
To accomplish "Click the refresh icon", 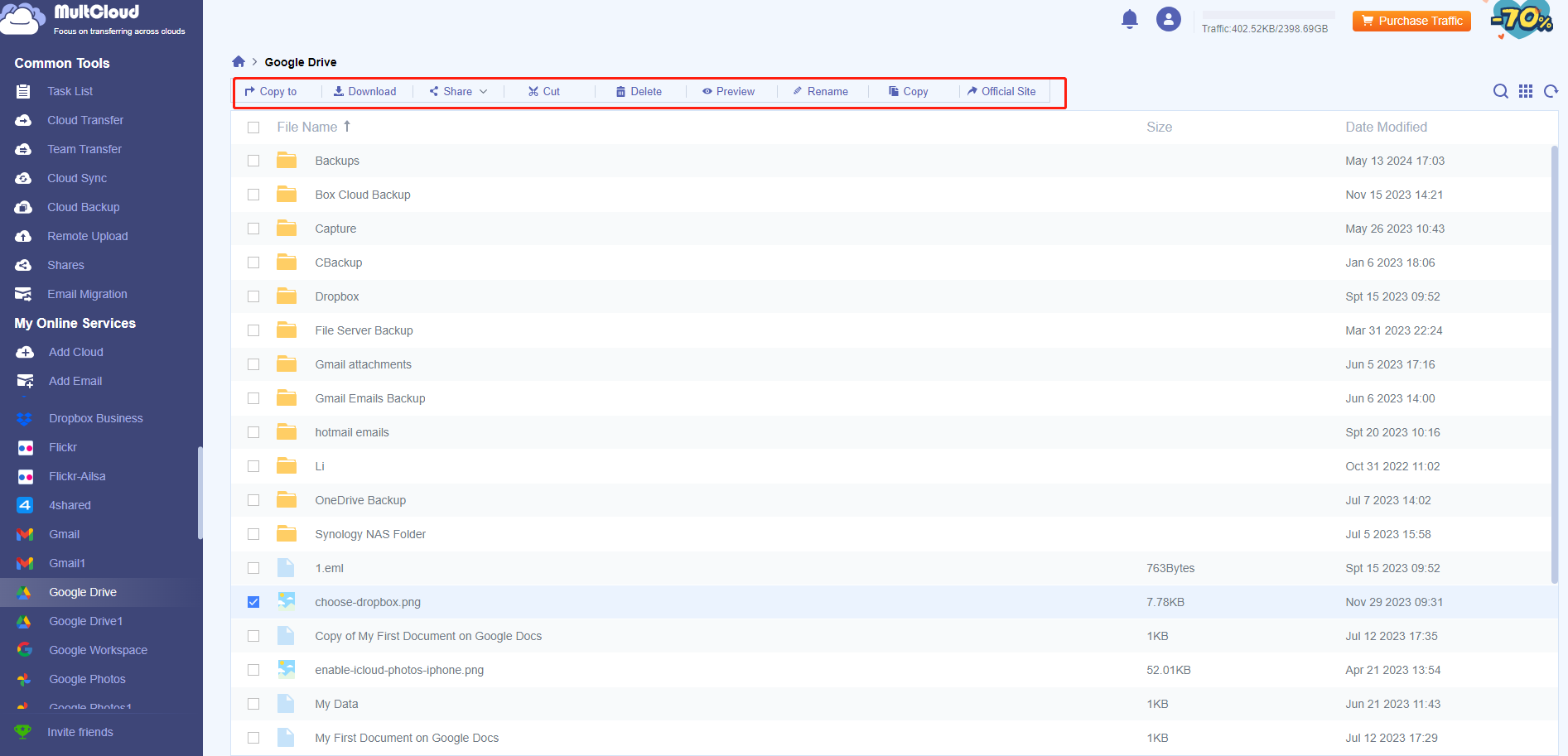I will 1551,91.
